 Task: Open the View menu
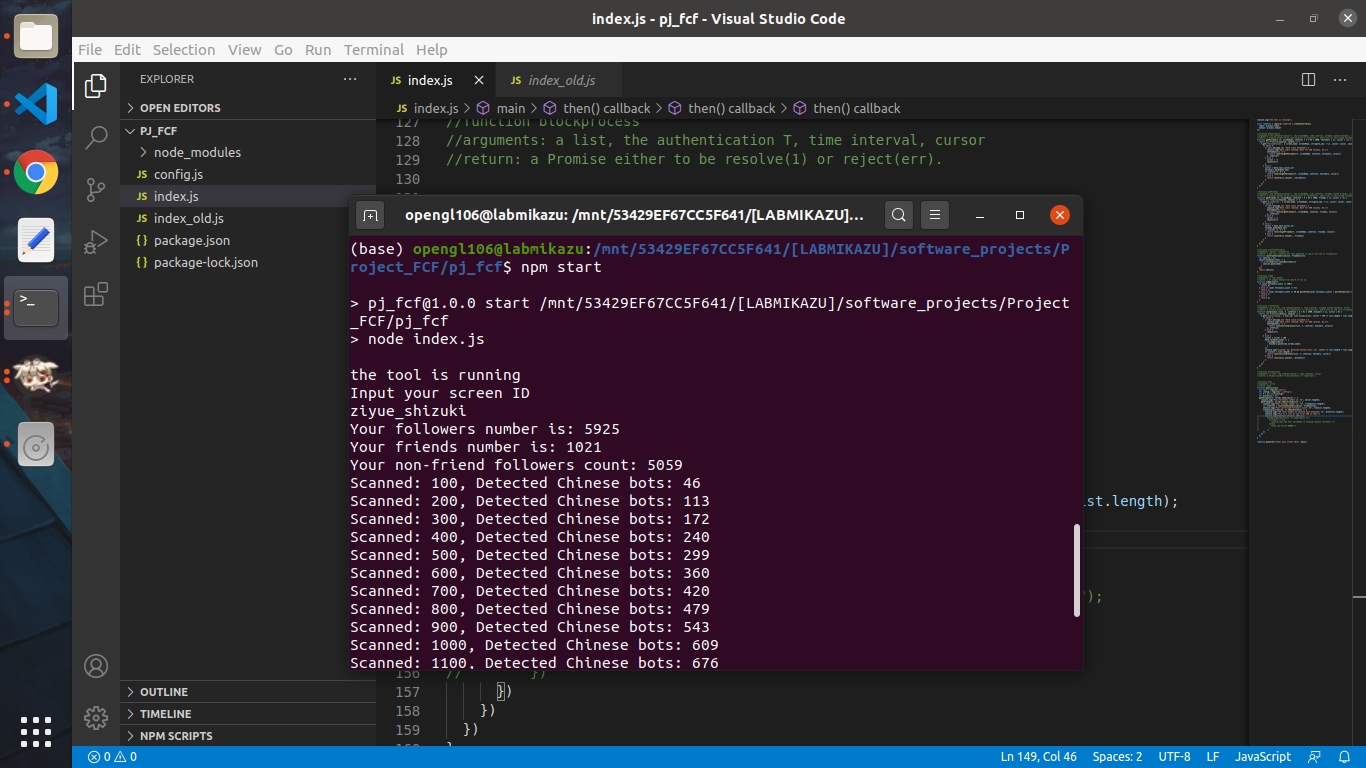pos(244,50)
